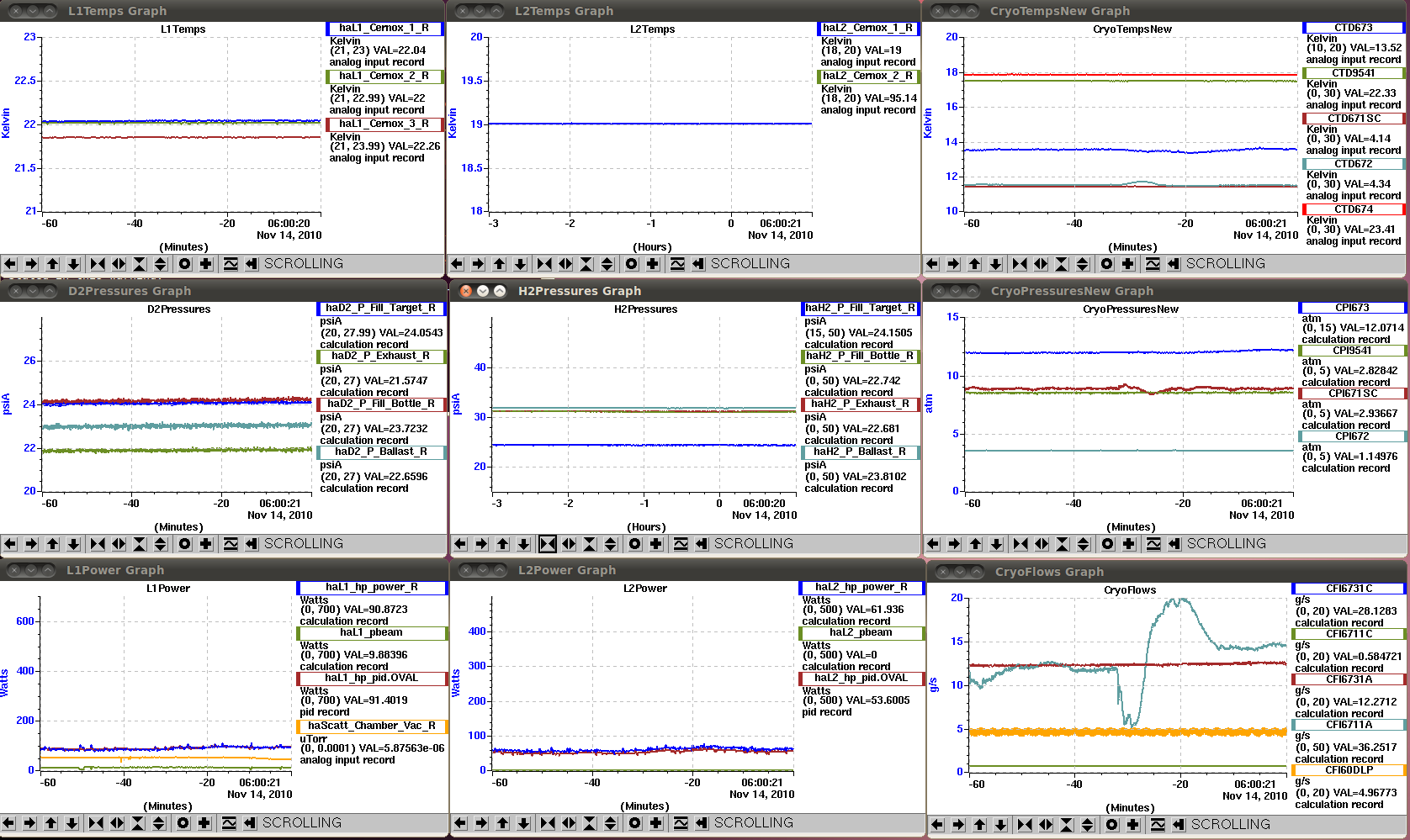The height and width of the screenshot is (840, 1410).
Task: Pan left in L1Temps Graph toolbar
Action: (x=10, y=264)
